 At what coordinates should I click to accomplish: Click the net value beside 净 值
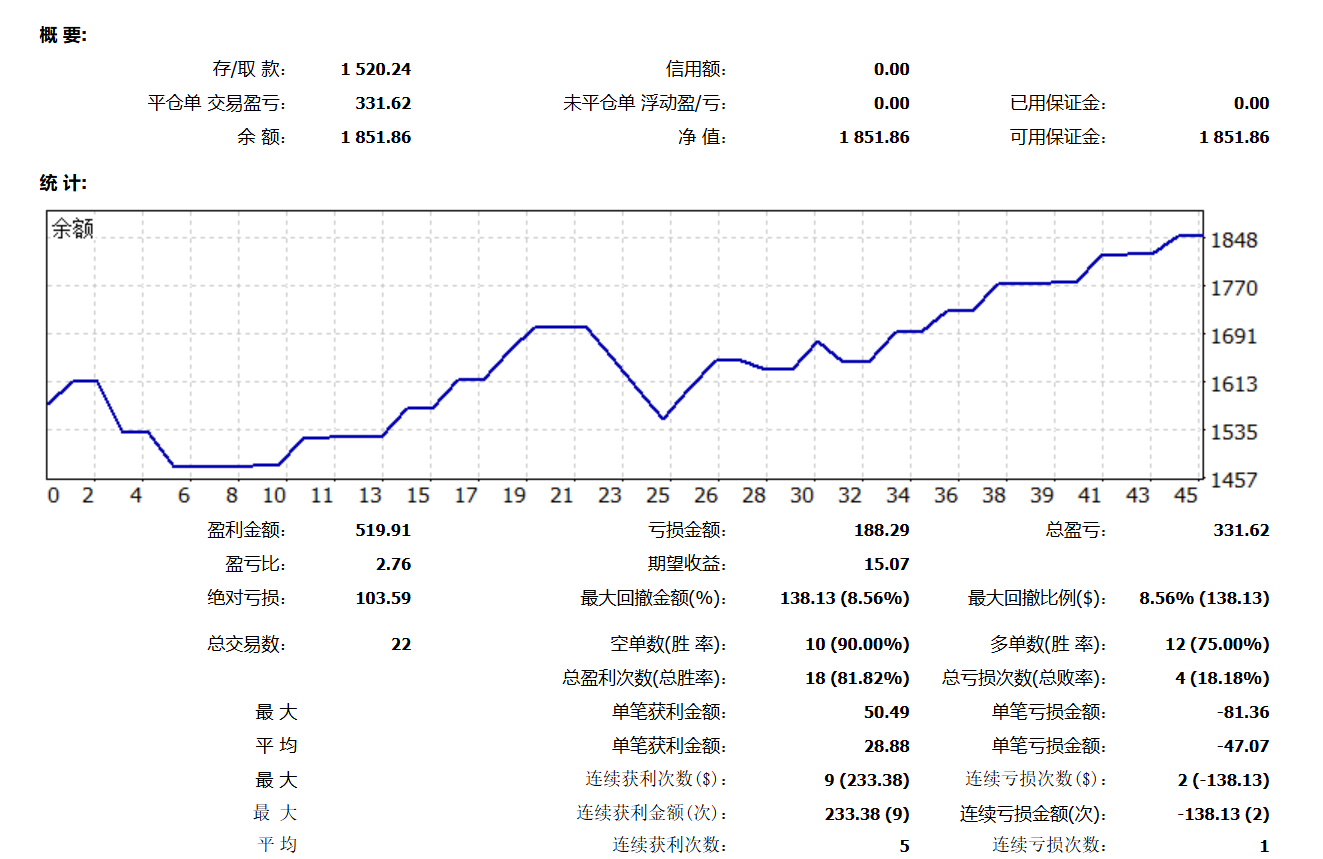[874, 137]
